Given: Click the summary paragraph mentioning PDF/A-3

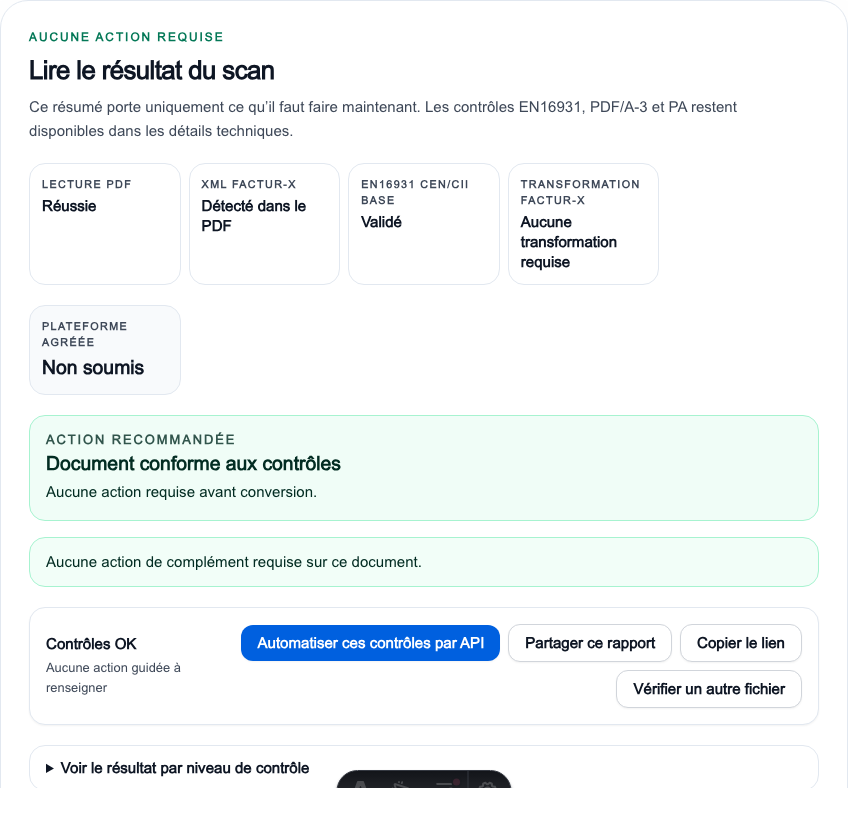Looking at the screenshot, I should pyautogui.click(x=383, y=119).
